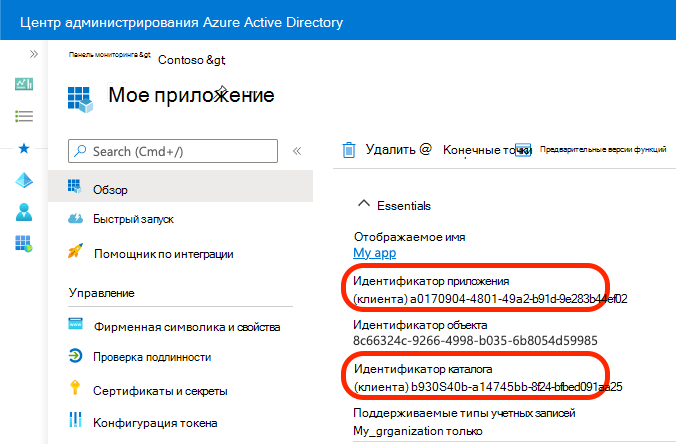Click the rocket icon for integration assistant

[75, 250]
